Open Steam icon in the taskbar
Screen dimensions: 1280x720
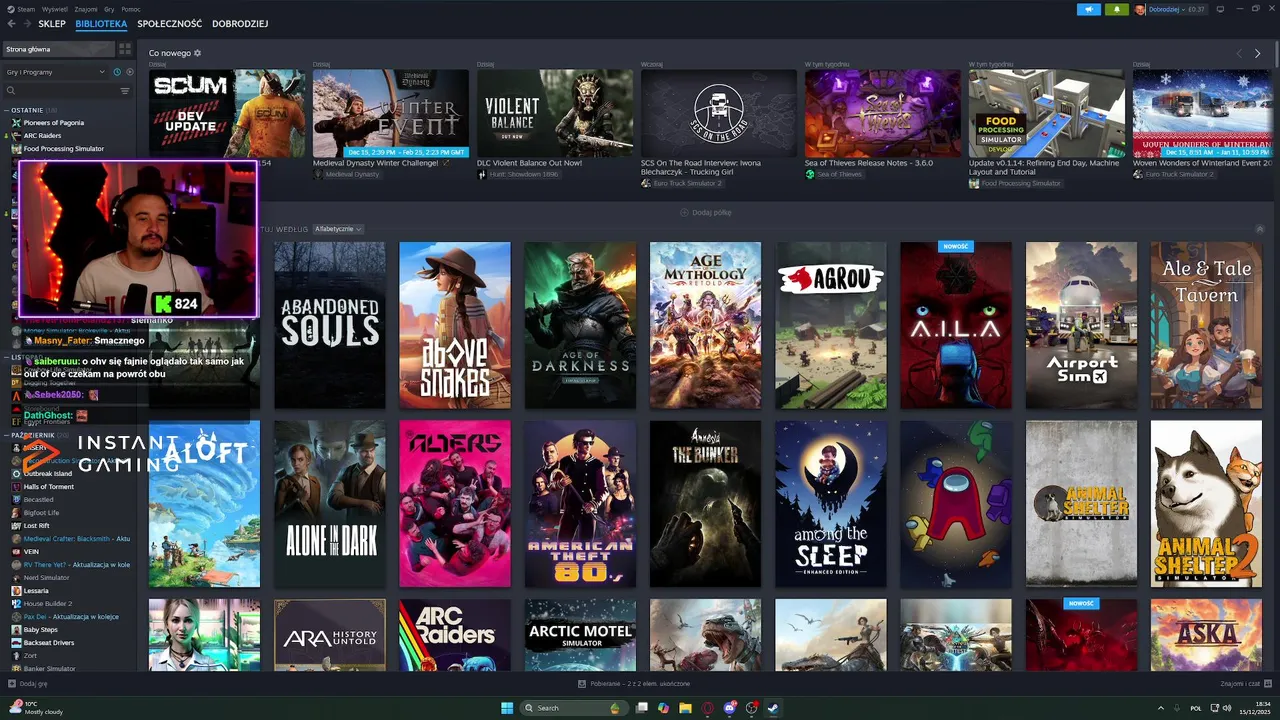(x=773, y=708)
